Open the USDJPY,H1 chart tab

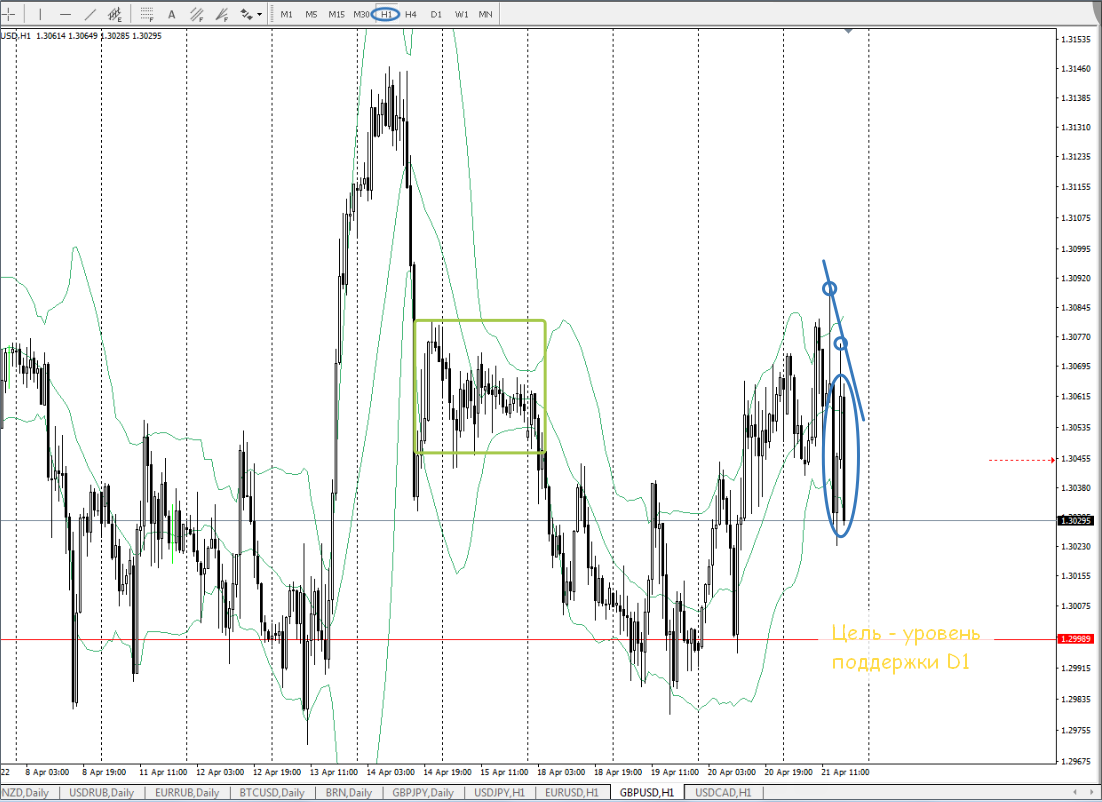[500, 793]
